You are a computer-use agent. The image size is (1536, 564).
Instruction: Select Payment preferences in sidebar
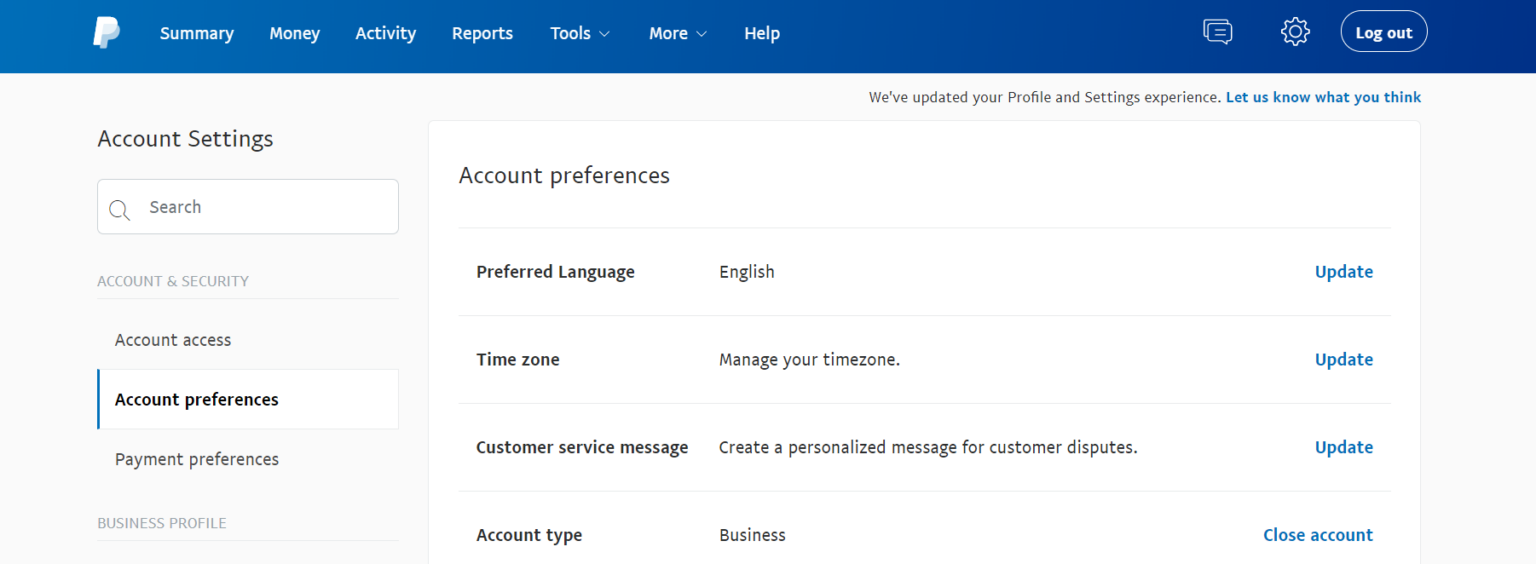point(197,459)
